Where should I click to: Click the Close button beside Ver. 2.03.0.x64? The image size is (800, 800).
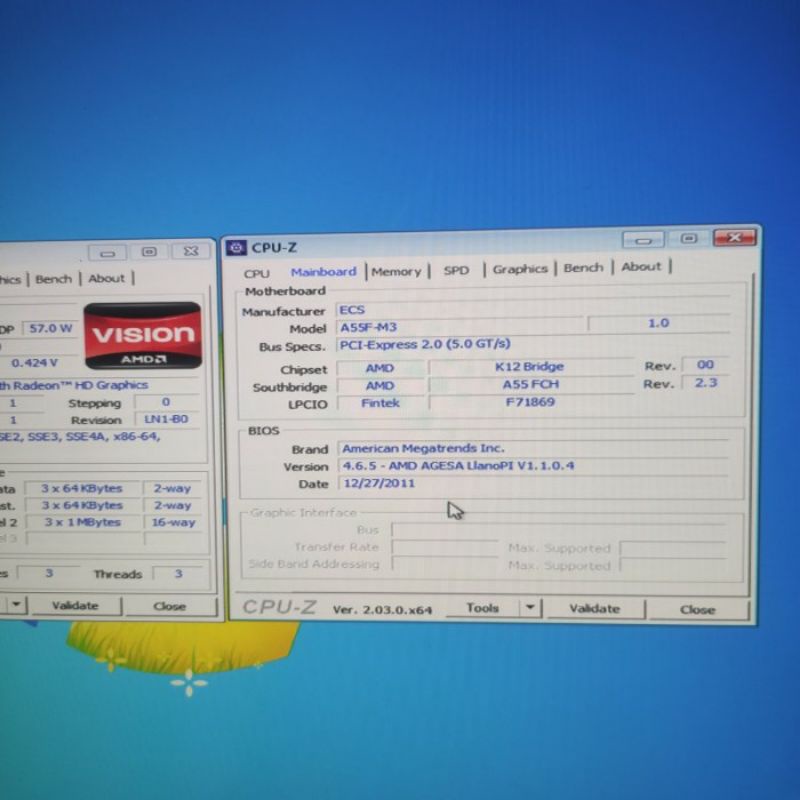pyautogui.click(x=697, y=609)
